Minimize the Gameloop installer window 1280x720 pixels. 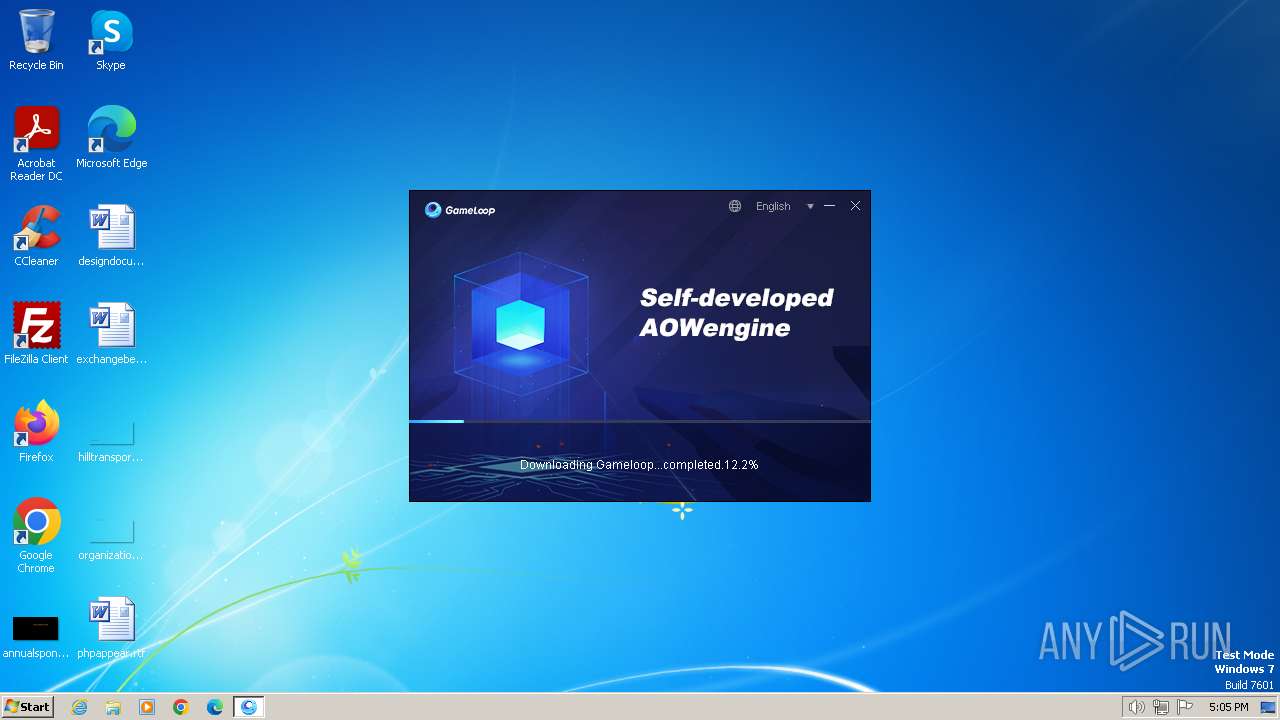[829, 206]
